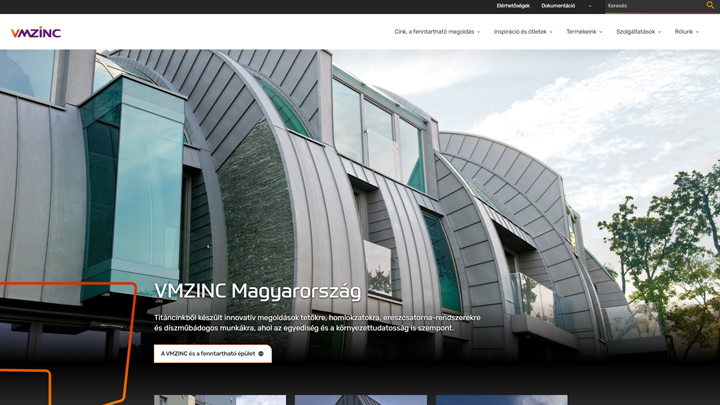Screen dimensions: 720x405
Task: Expand the Inspiráció és ötletek menu
Action: pos(523,32)
